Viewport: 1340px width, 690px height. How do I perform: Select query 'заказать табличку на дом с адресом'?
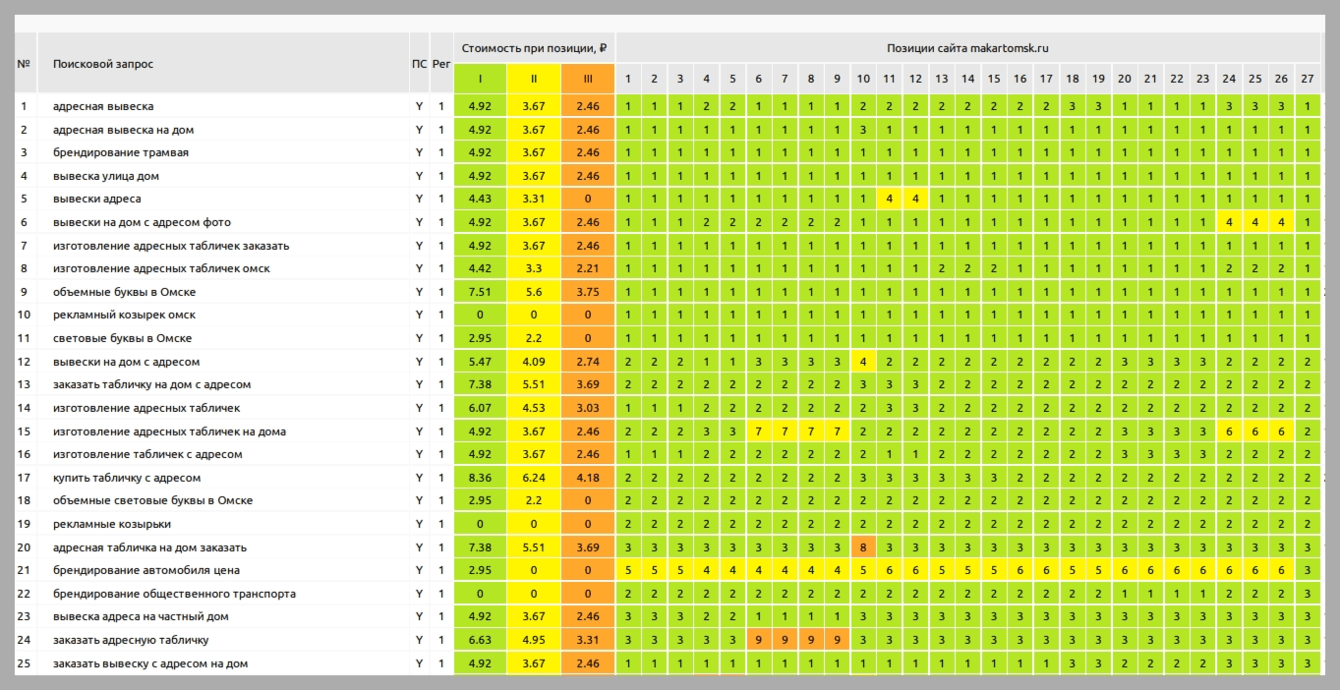coord(152,385)
